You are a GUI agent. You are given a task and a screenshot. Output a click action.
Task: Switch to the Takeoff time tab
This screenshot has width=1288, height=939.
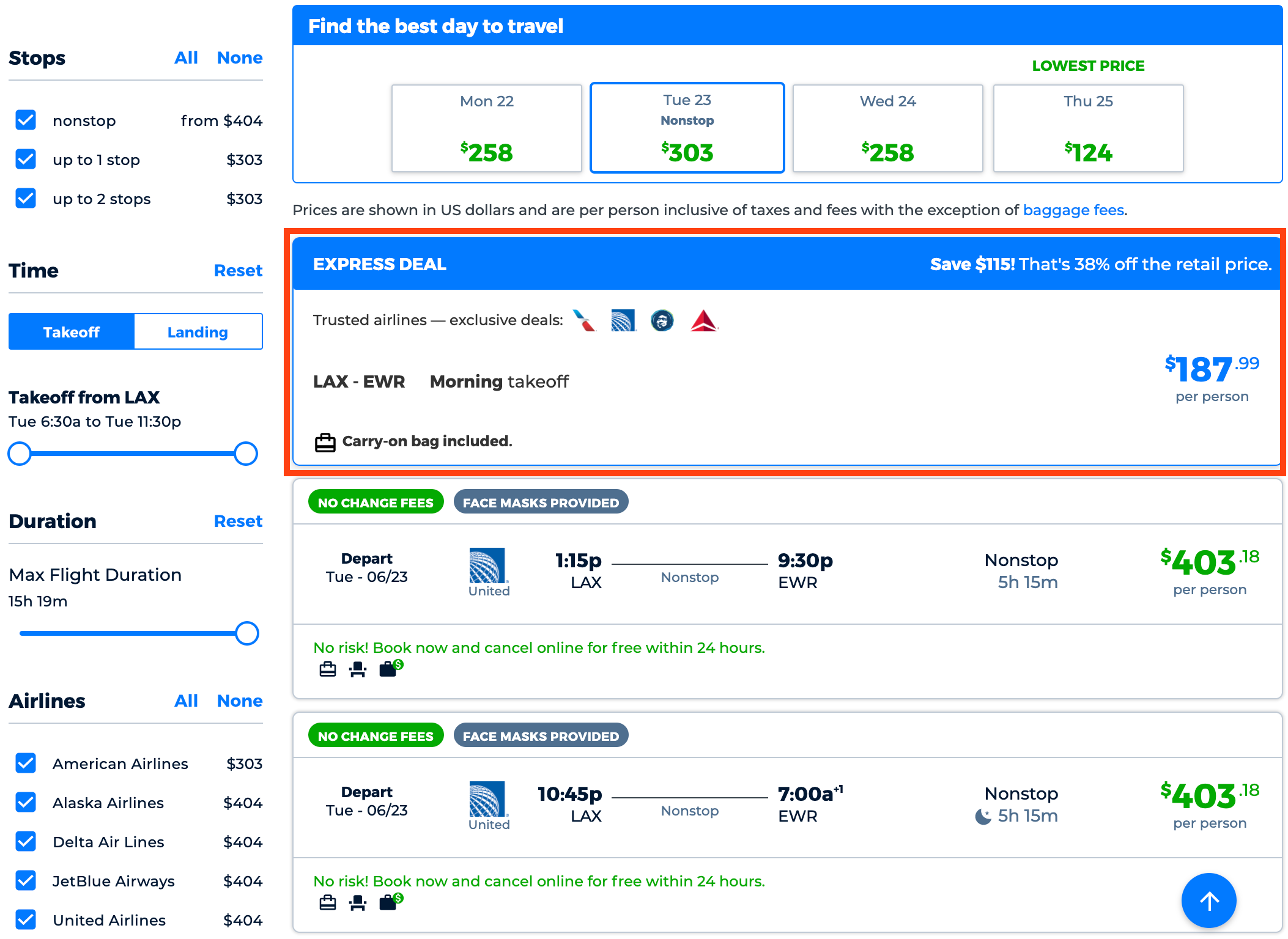pos(72,332)
